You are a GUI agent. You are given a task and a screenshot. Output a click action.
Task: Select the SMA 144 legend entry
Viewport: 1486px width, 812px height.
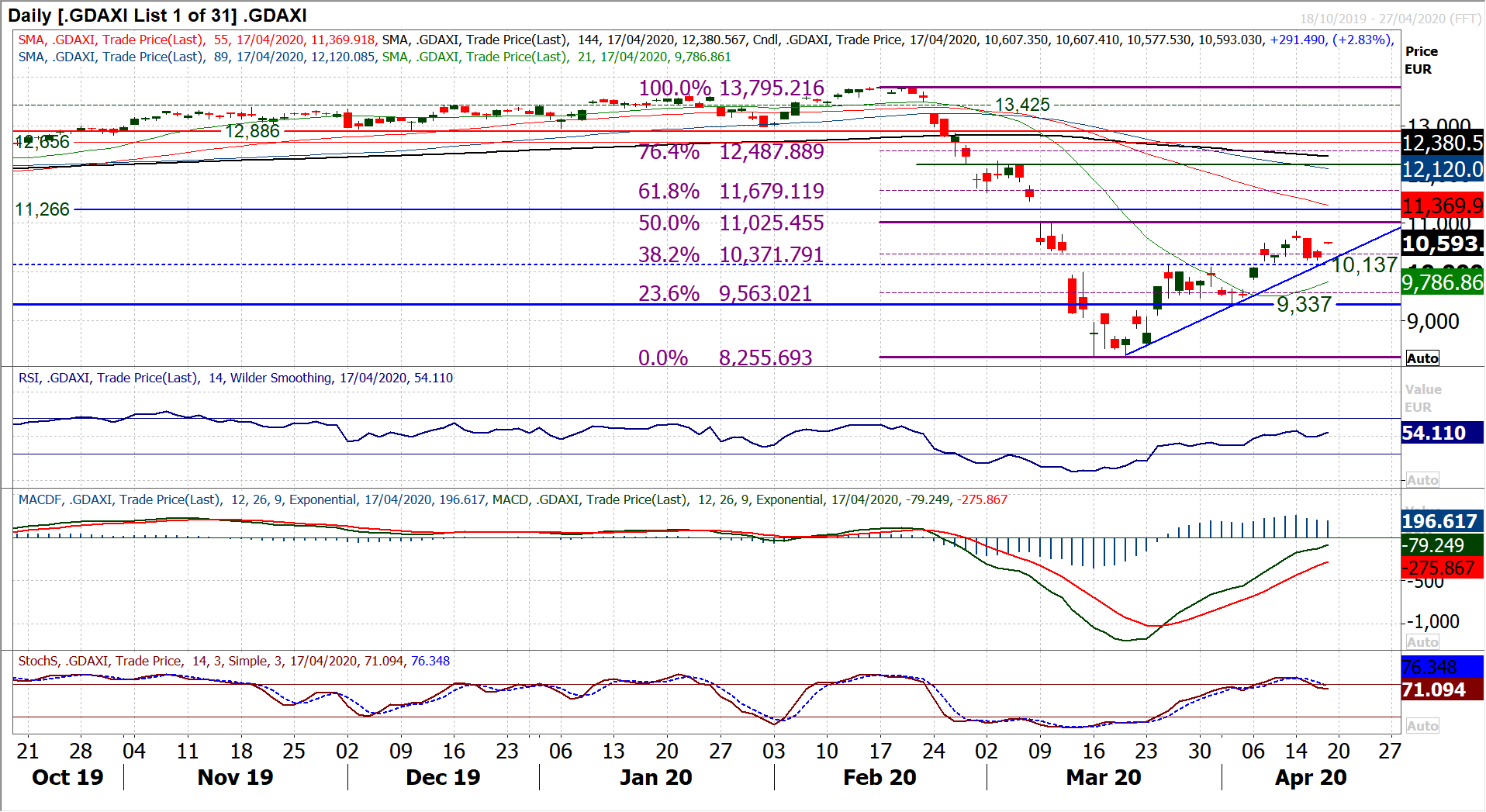pyautogui.click(x=565, y=40)
